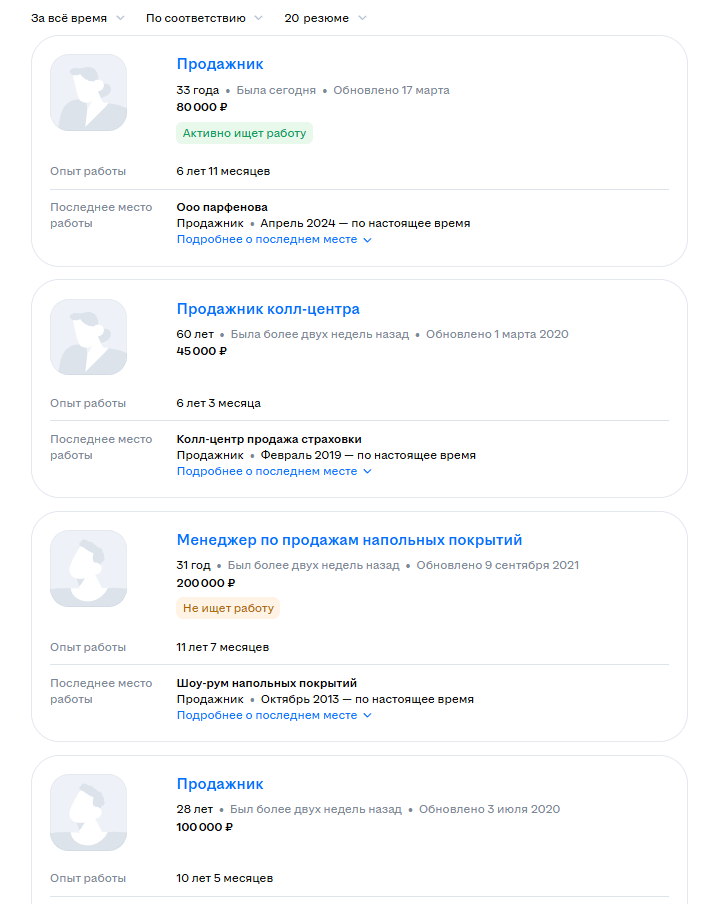Open Менеджер по продажам напольных покрытий resume

point(349,540)
